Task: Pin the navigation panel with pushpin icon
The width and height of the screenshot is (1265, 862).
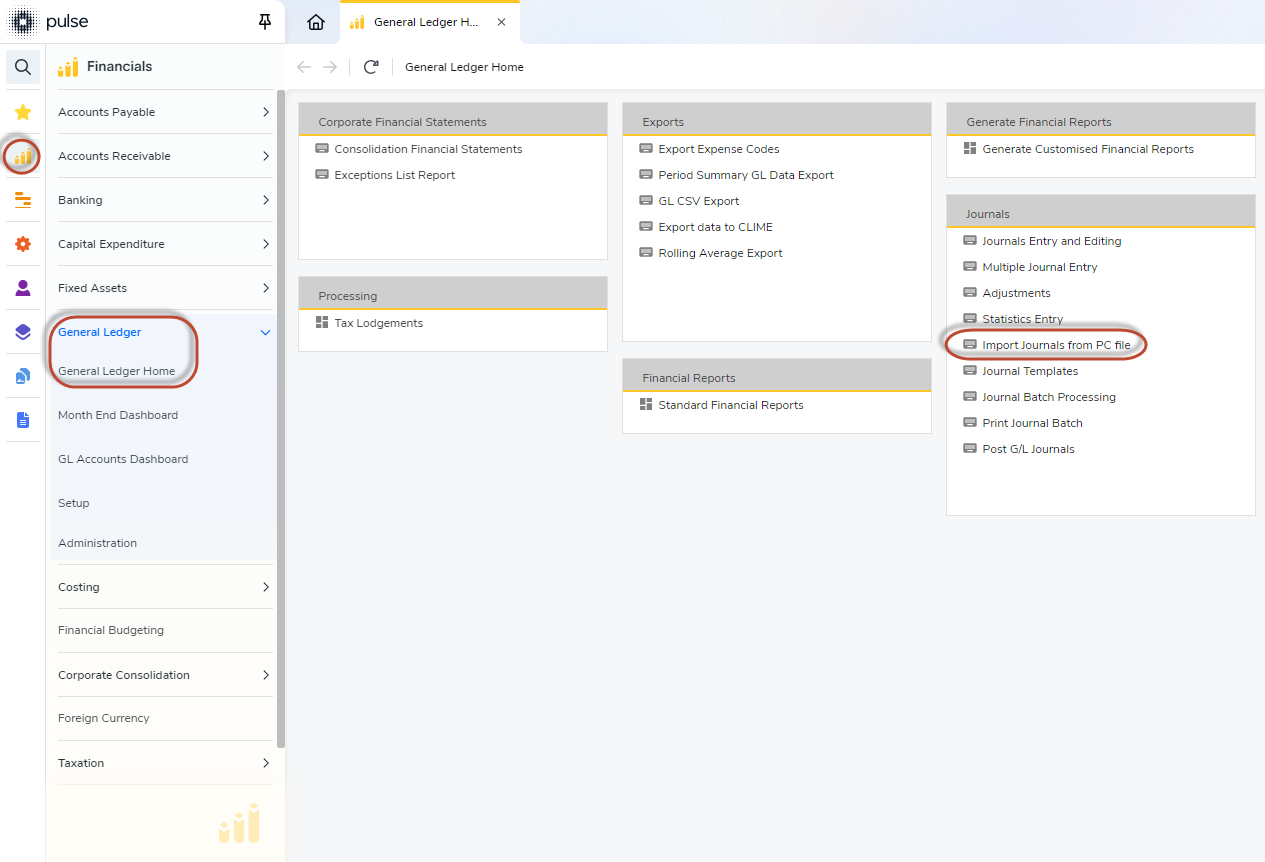Action: pyautogui.click(x=265, y=22)
